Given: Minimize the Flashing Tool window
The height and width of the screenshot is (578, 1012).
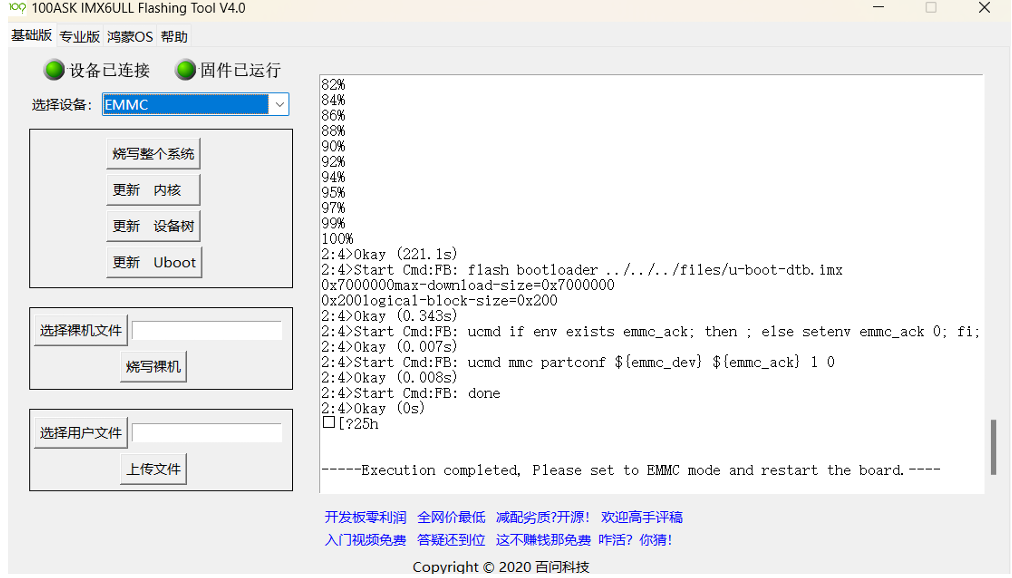Looking at the screenshot, I should 878,8.
